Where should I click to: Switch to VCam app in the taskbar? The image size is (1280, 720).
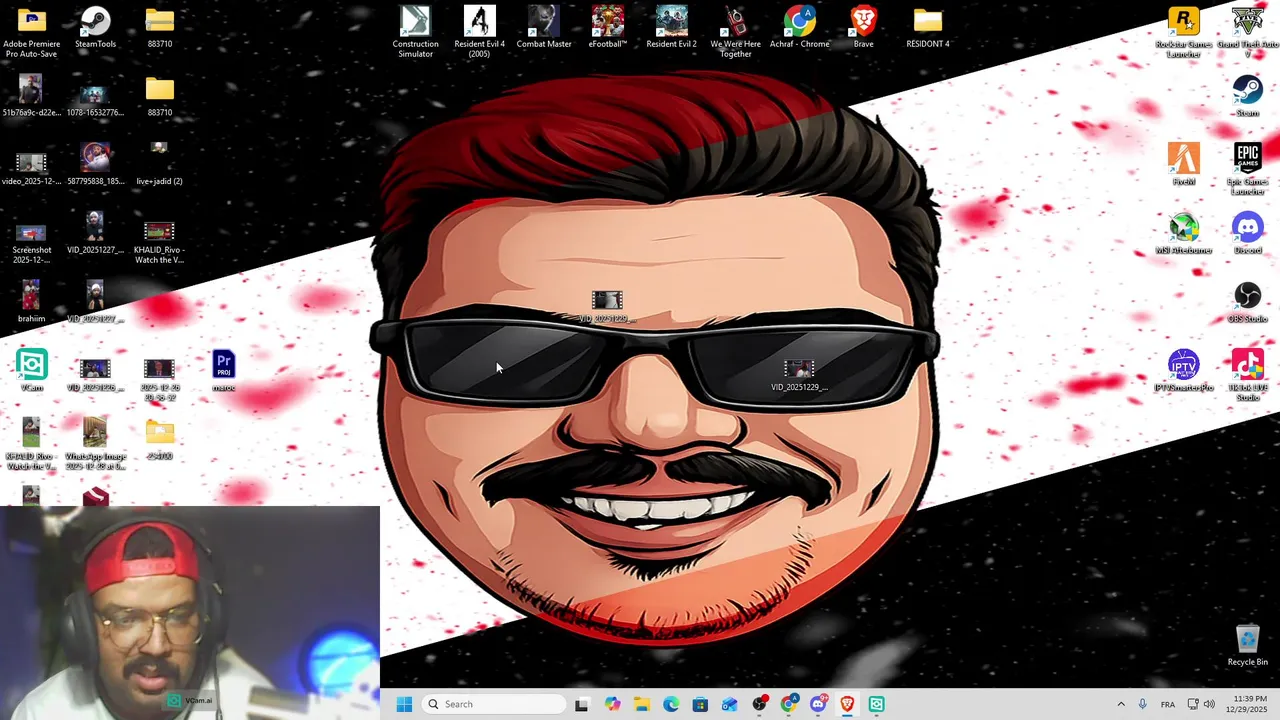[877, 704]
